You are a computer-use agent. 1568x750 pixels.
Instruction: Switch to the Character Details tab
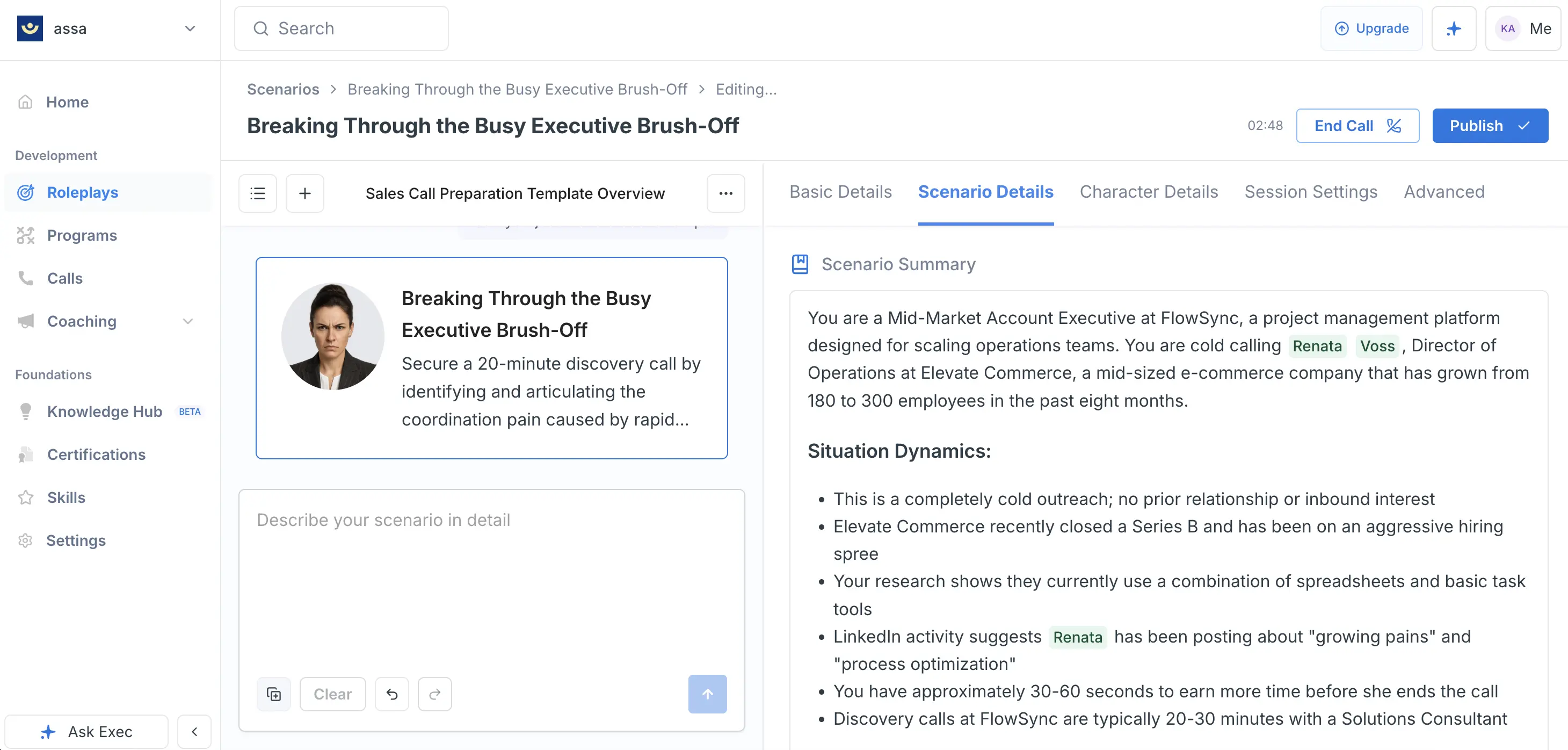pyautogui.click(x=1149, y=192)
